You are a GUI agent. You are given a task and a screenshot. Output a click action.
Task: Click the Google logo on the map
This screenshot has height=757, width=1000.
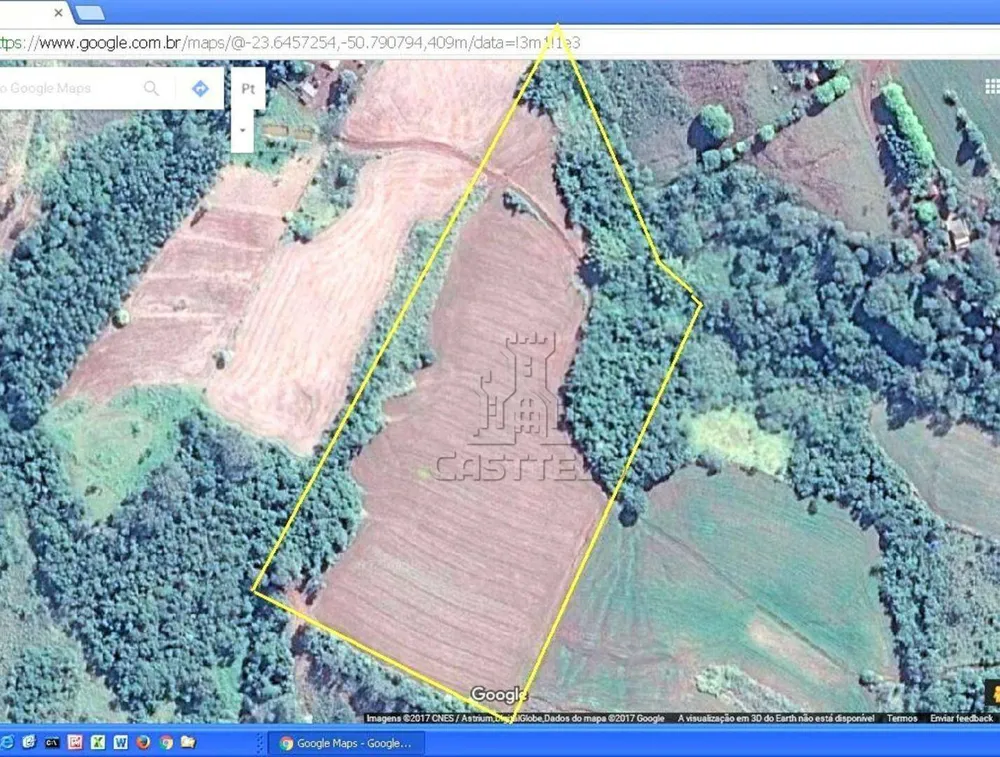(x=498, y=695)
